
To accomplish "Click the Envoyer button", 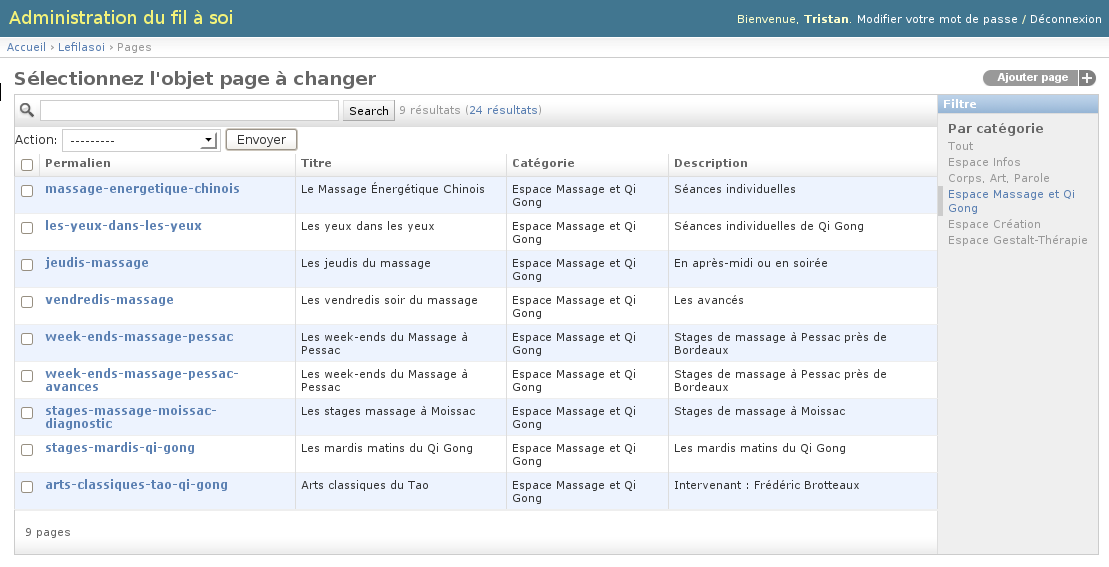I will [x=261, y=140].
